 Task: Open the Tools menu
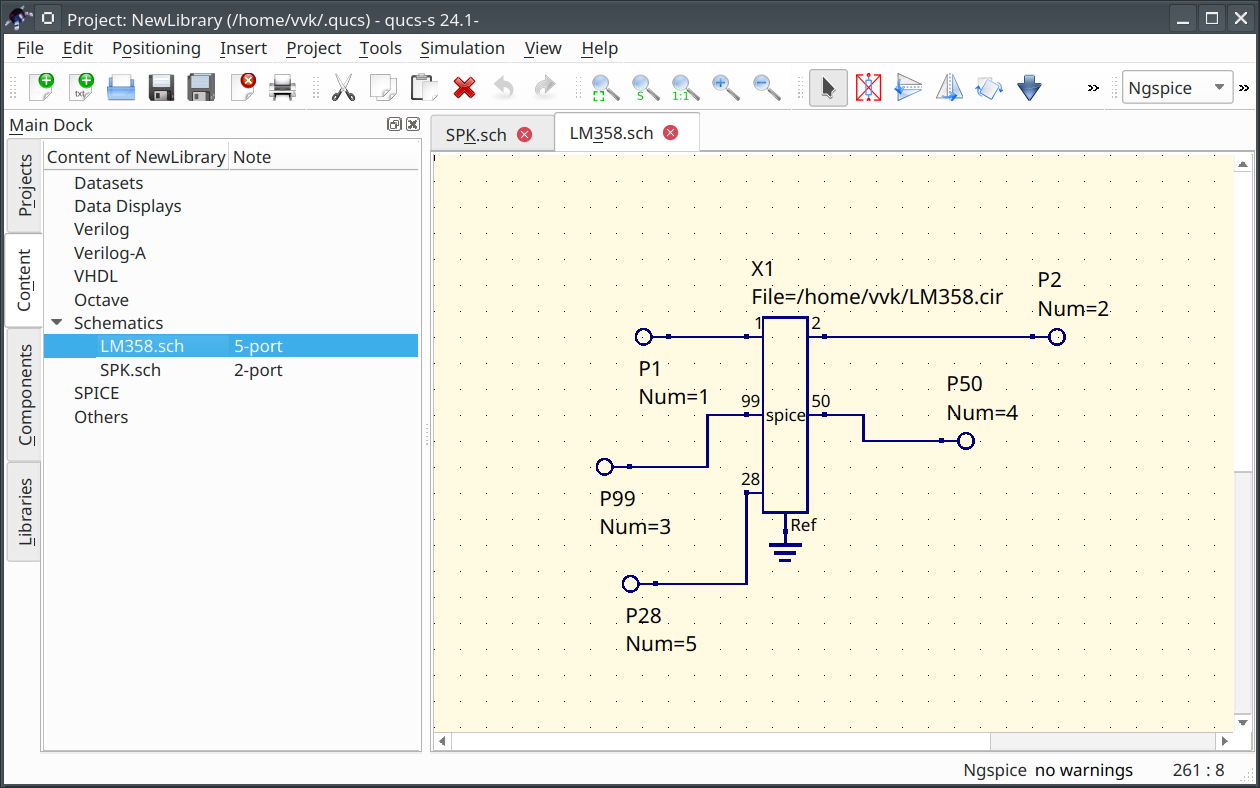(x=380, y=48)
